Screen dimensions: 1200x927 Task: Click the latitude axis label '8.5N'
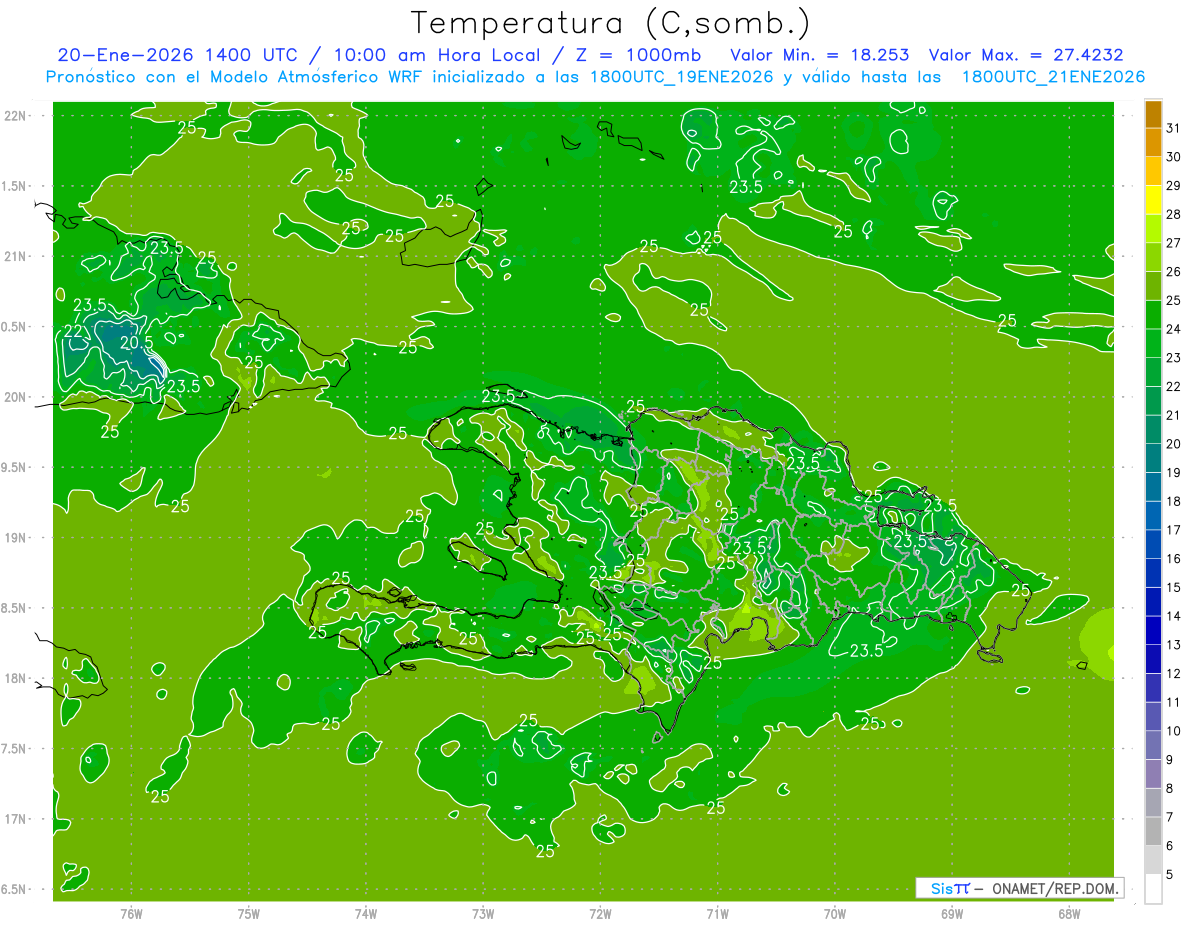(x=15, y=608)
